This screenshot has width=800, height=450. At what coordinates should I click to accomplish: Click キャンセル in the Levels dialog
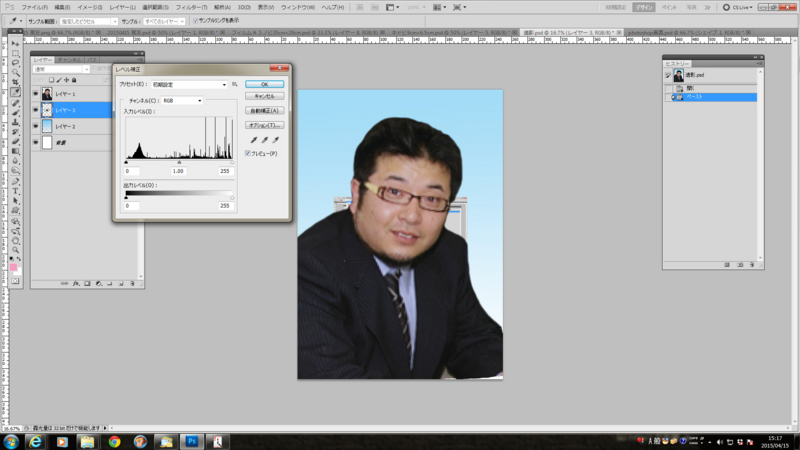pyautogui.click(x=264, y=96)
